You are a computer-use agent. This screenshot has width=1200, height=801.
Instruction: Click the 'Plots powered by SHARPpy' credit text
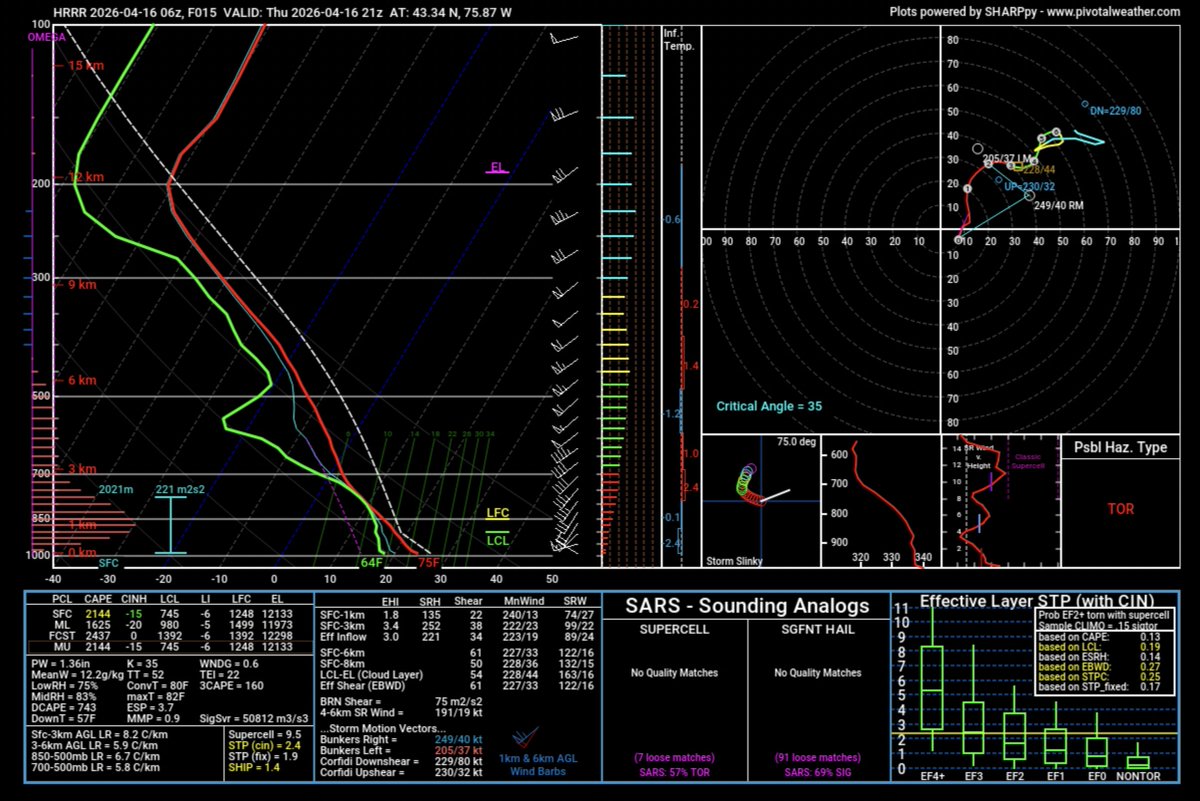point(1036,11)
